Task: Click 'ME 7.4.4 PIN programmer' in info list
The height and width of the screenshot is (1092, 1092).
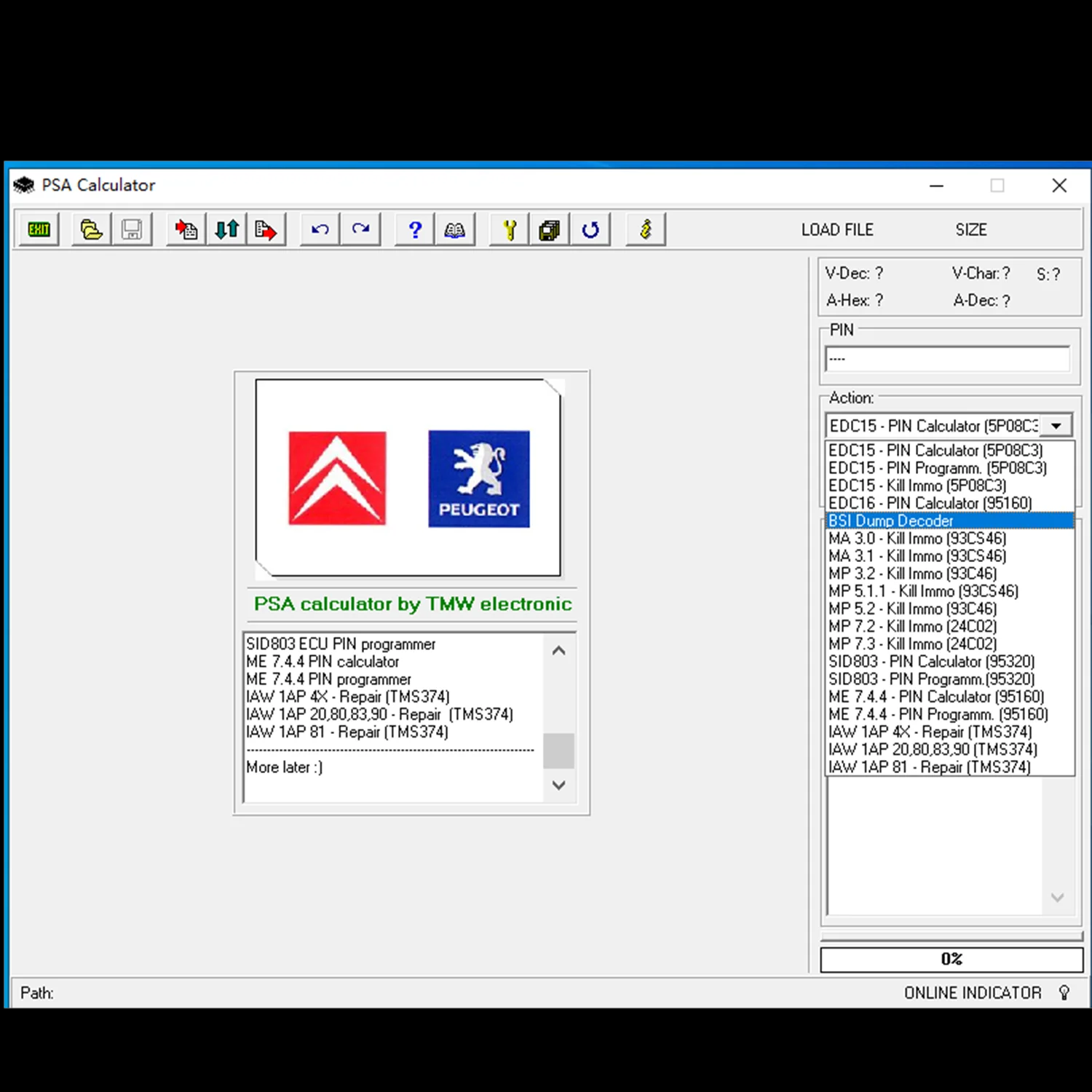Action: (328, 679)
